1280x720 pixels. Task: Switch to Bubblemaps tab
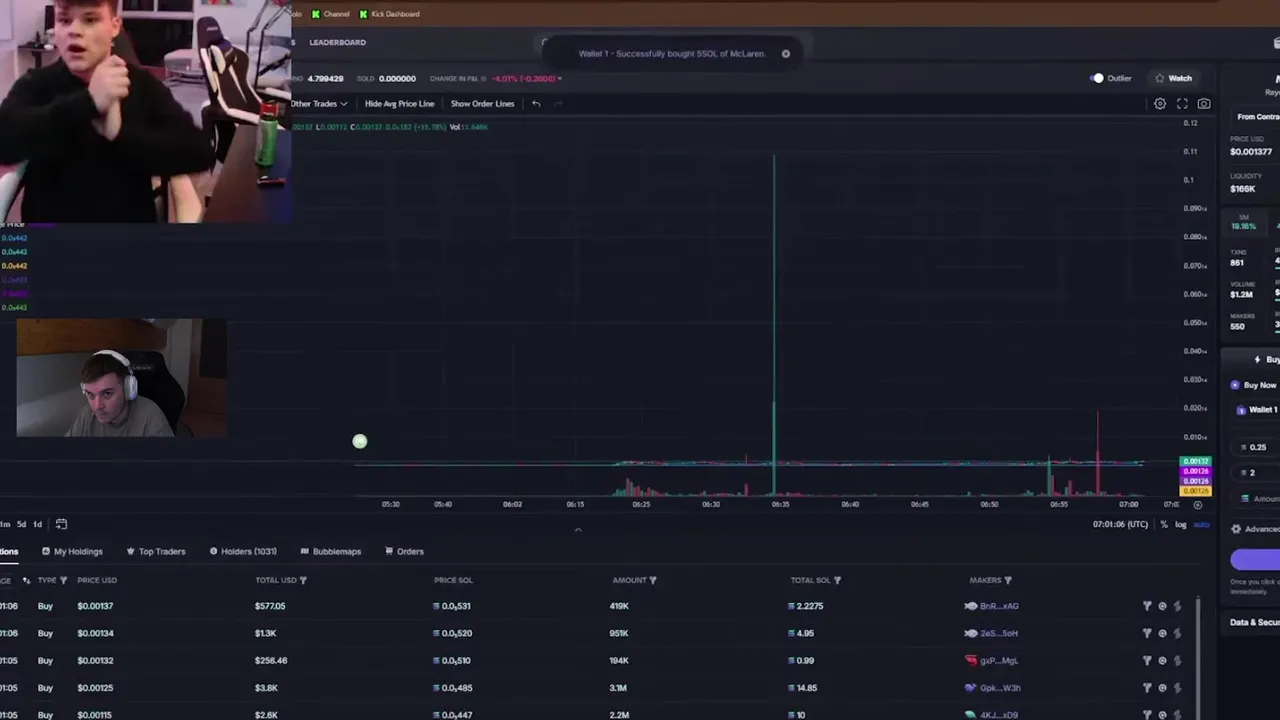(x=331, y=551)
